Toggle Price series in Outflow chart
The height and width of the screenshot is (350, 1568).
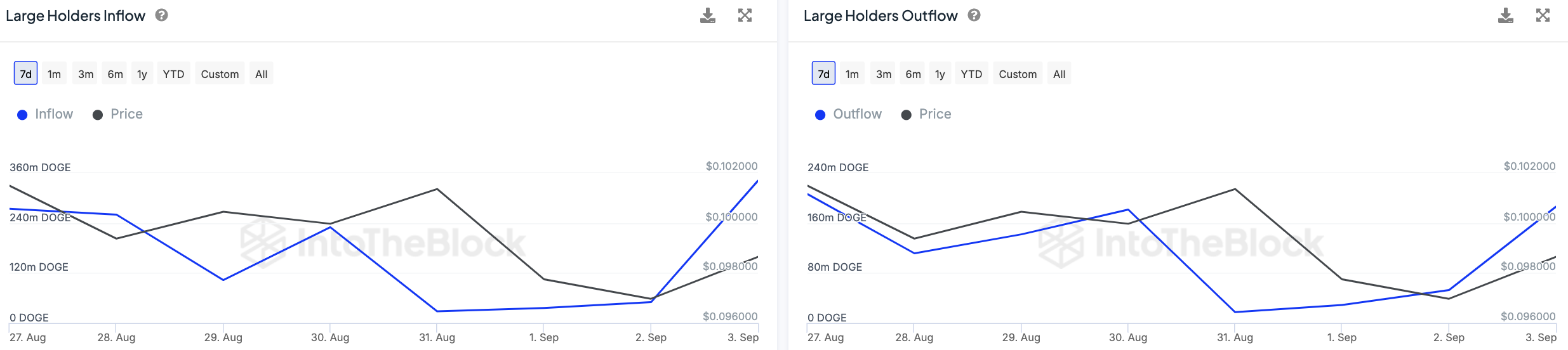(926, 114)
